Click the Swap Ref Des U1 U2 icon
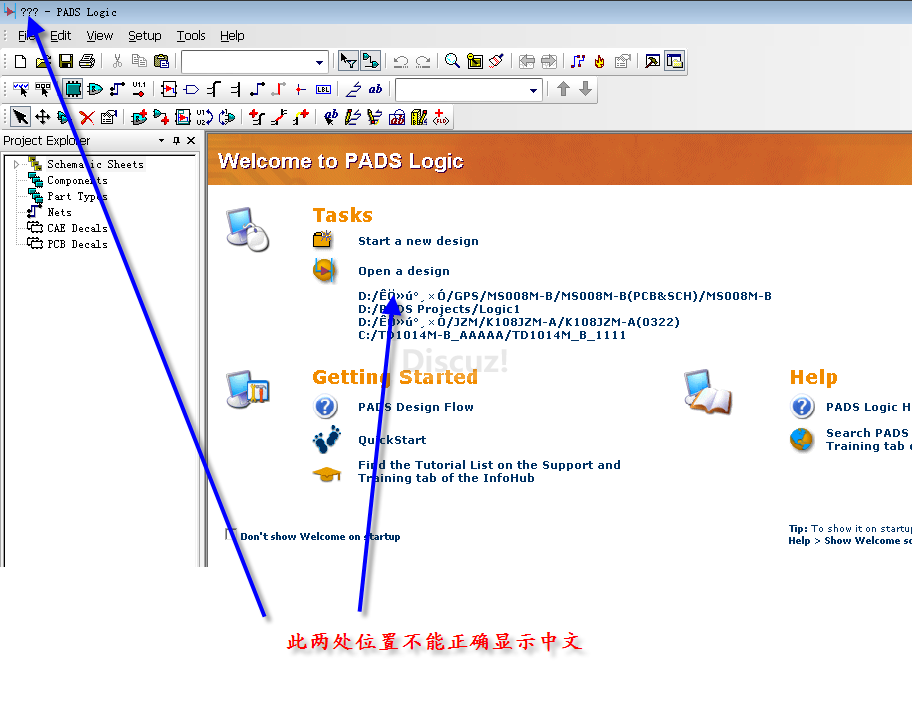 (205, 118)
